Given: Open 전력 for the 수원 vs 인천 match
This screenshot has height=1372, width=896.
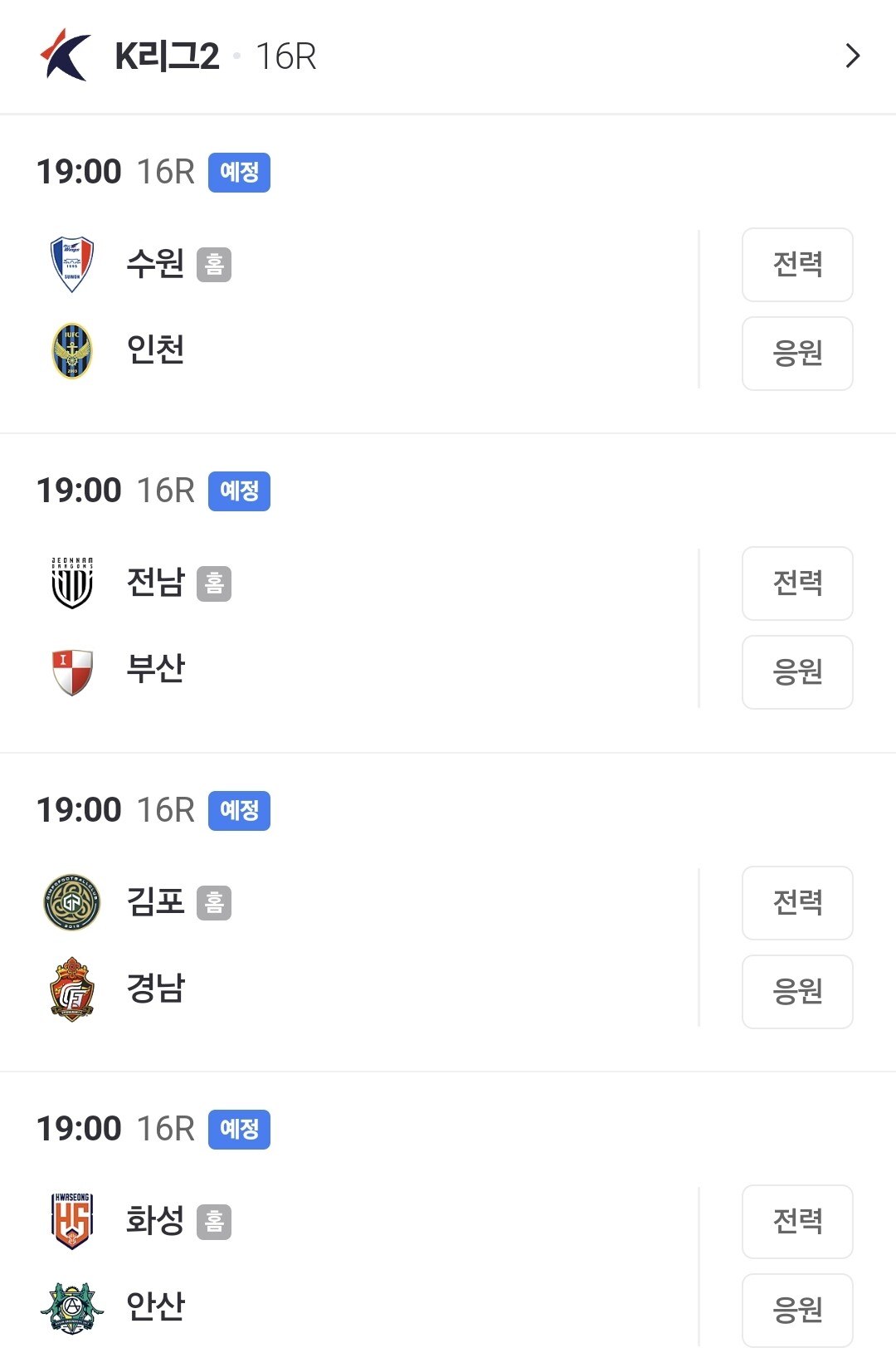Looking at the screenshot, I should click(797, 265).
